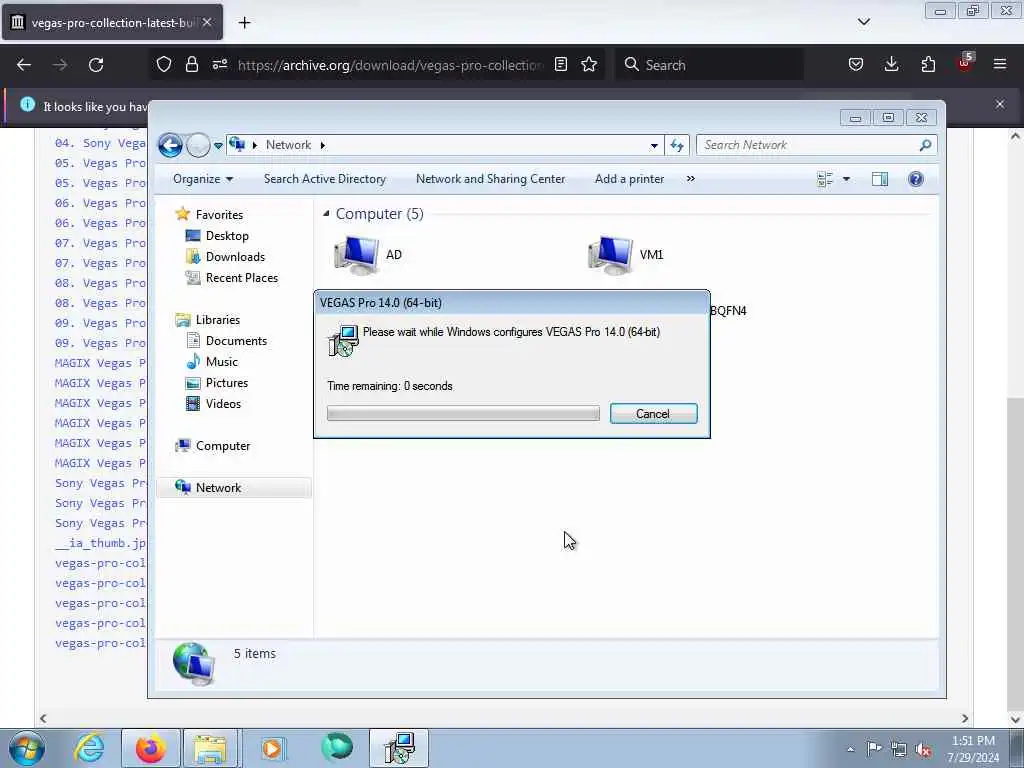
Task: Switch to Firefox on taskbar
Action: 151,748
